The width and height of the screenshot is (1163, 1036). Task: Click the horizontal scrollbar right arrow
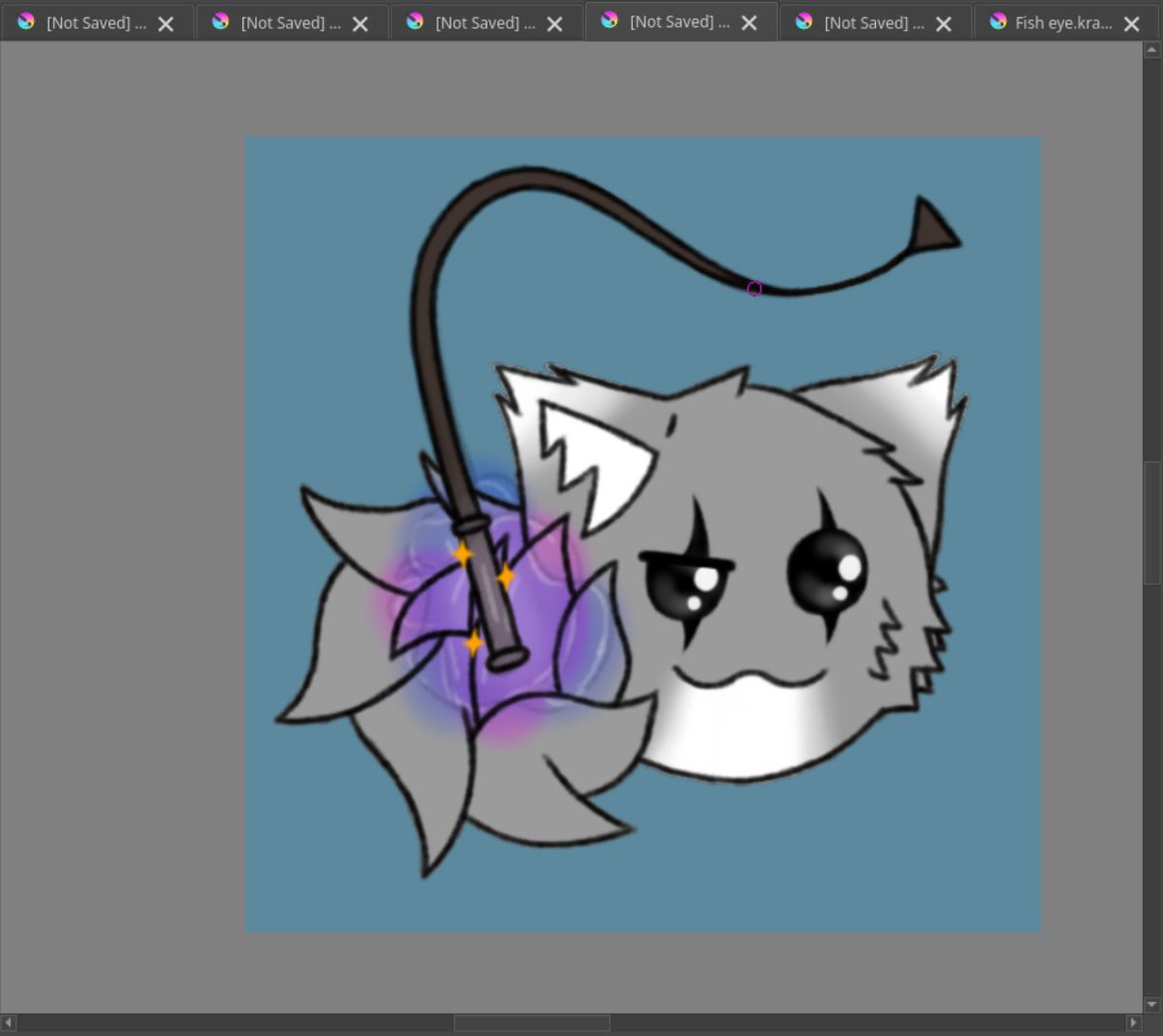coord(1133,1022)
